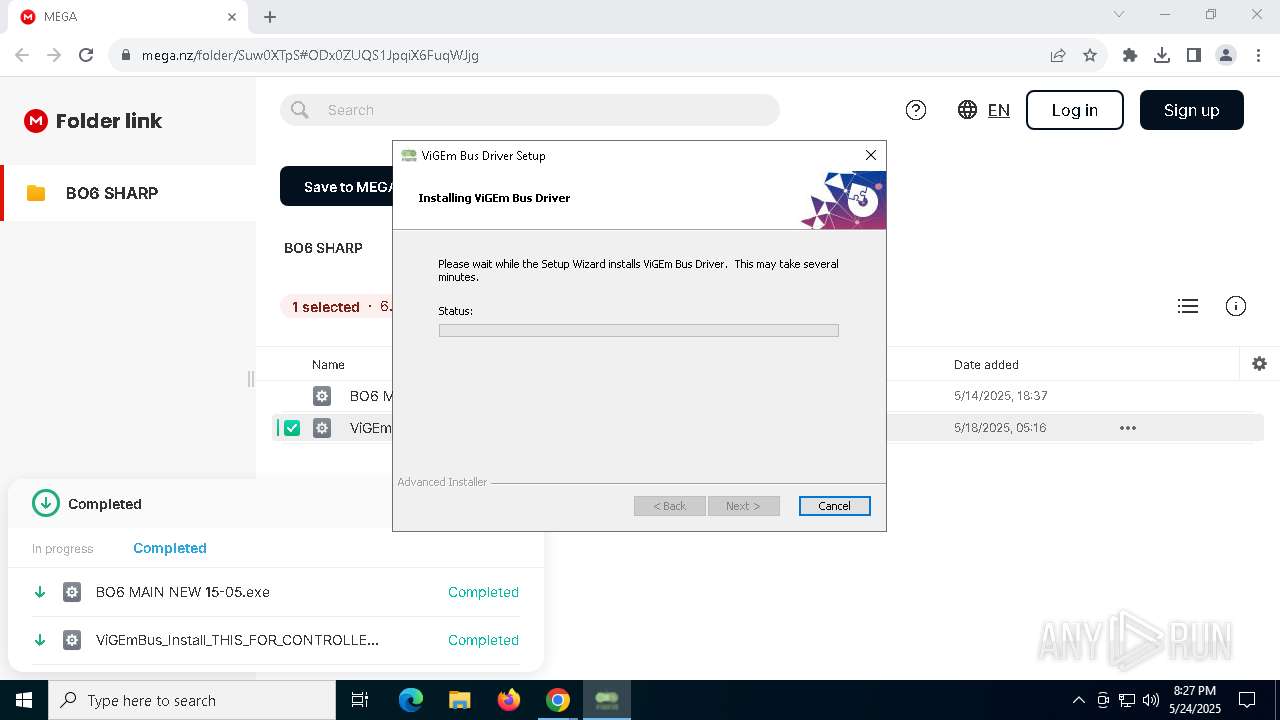
Task: Show hidden system tray icons
Action: (x=1078, y=700)
